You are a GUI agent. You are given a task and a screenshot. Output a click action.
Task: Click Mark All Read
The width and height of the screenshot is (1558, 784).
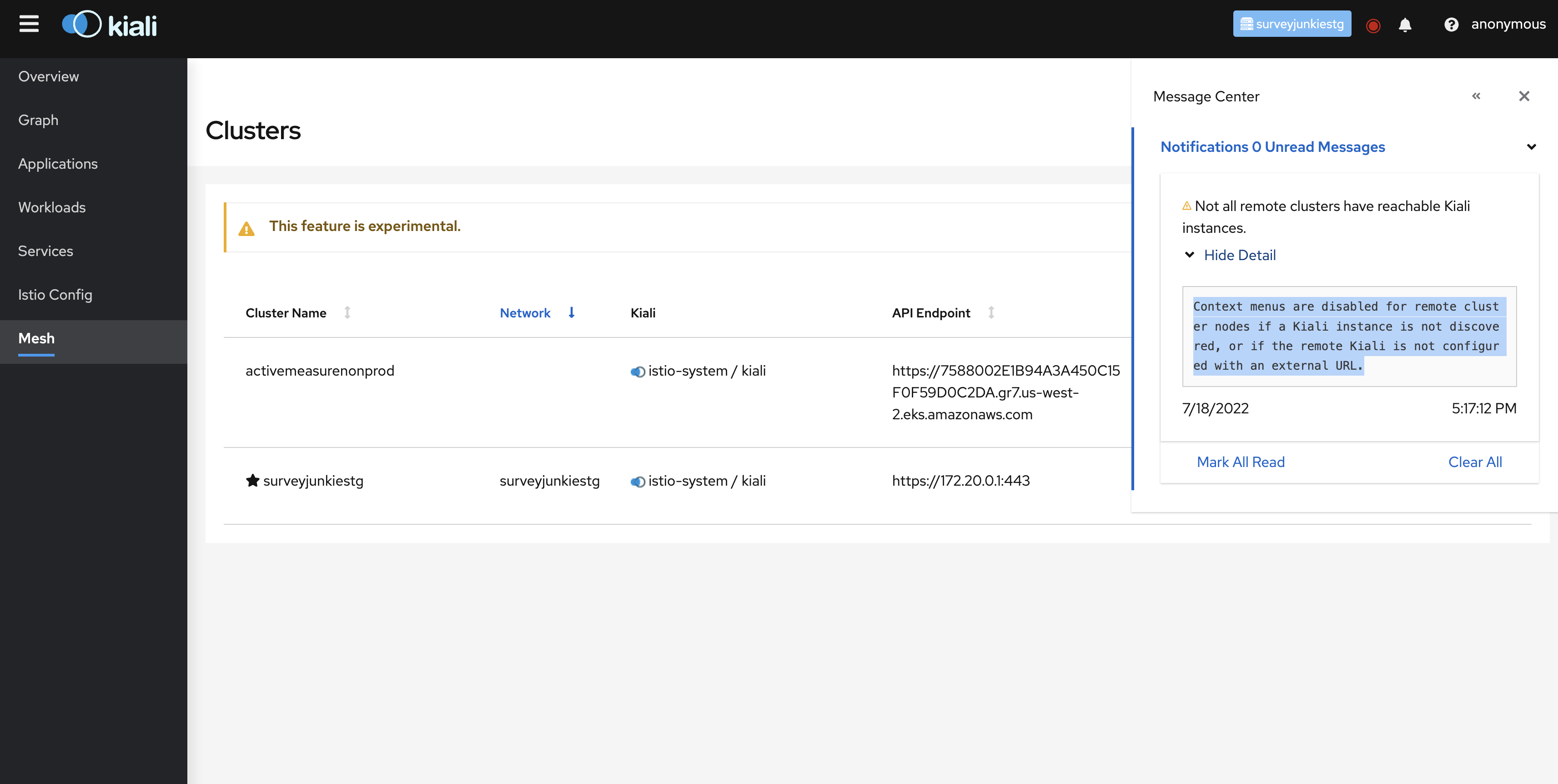click(1241, 462)
